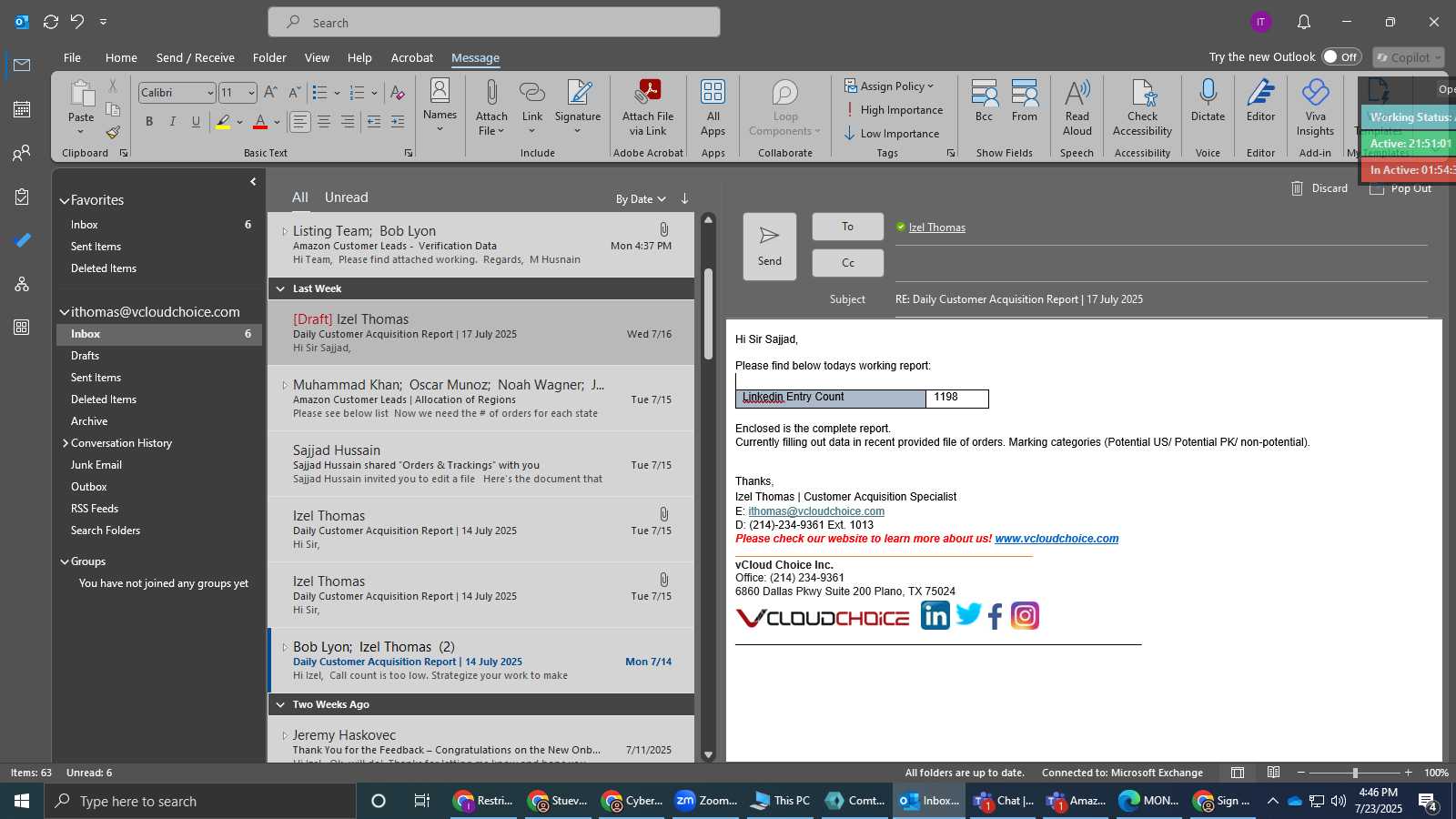Show the Bcc field
1456x819 pixels.
pyautogui.click(x=984, y=100)
